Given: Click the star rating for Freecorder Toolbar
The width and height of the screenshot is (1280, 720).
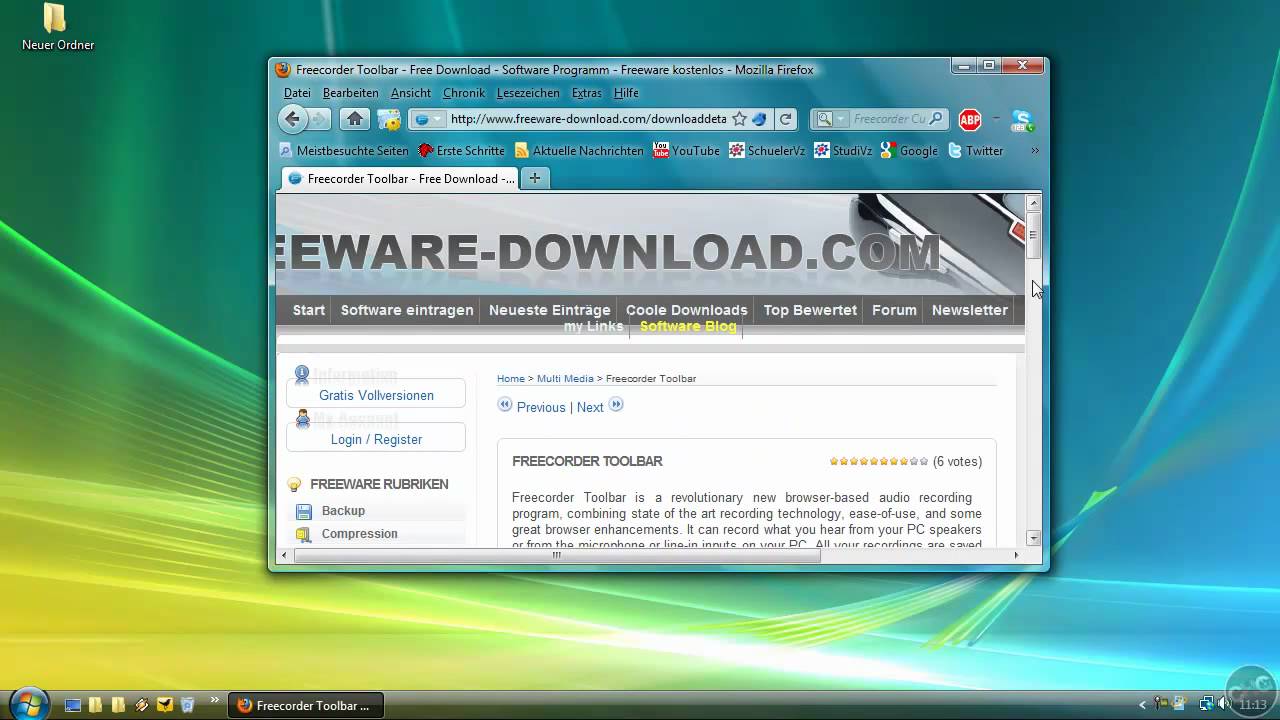Looking at the screenshot, I should (x=879, y=461).
